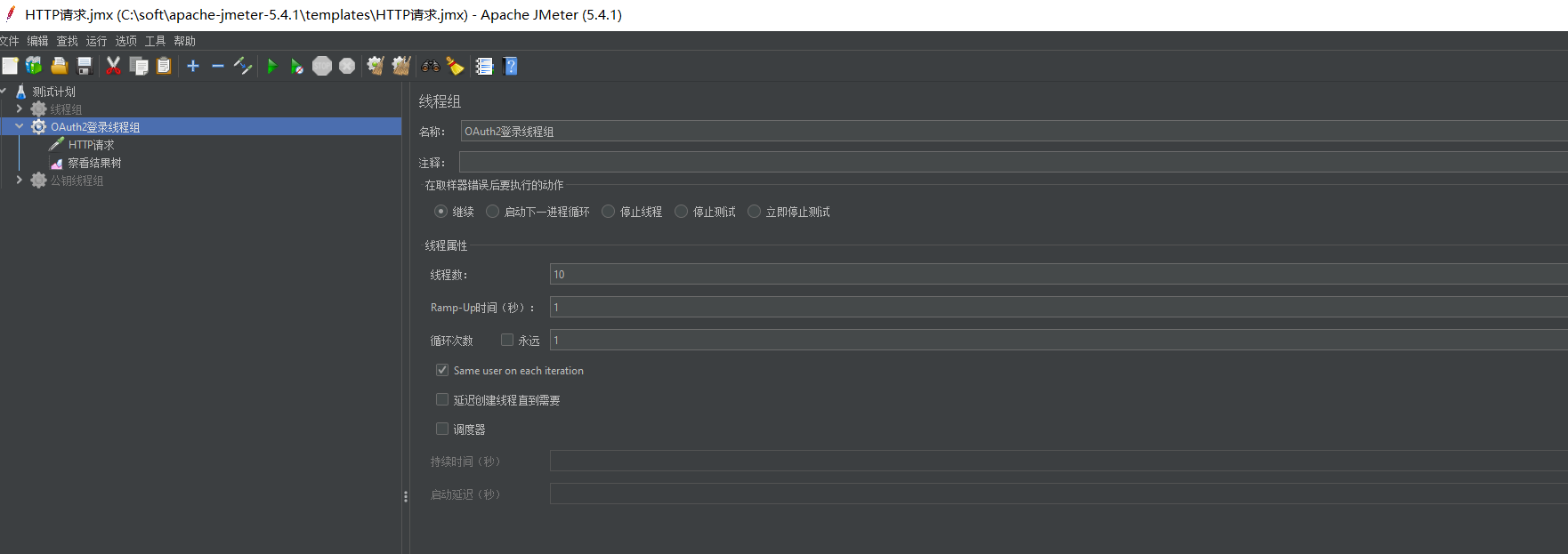This screenshot has width=1568, height=554.
Task: Open the Function Helper list icon
Action: click(484, 66)
